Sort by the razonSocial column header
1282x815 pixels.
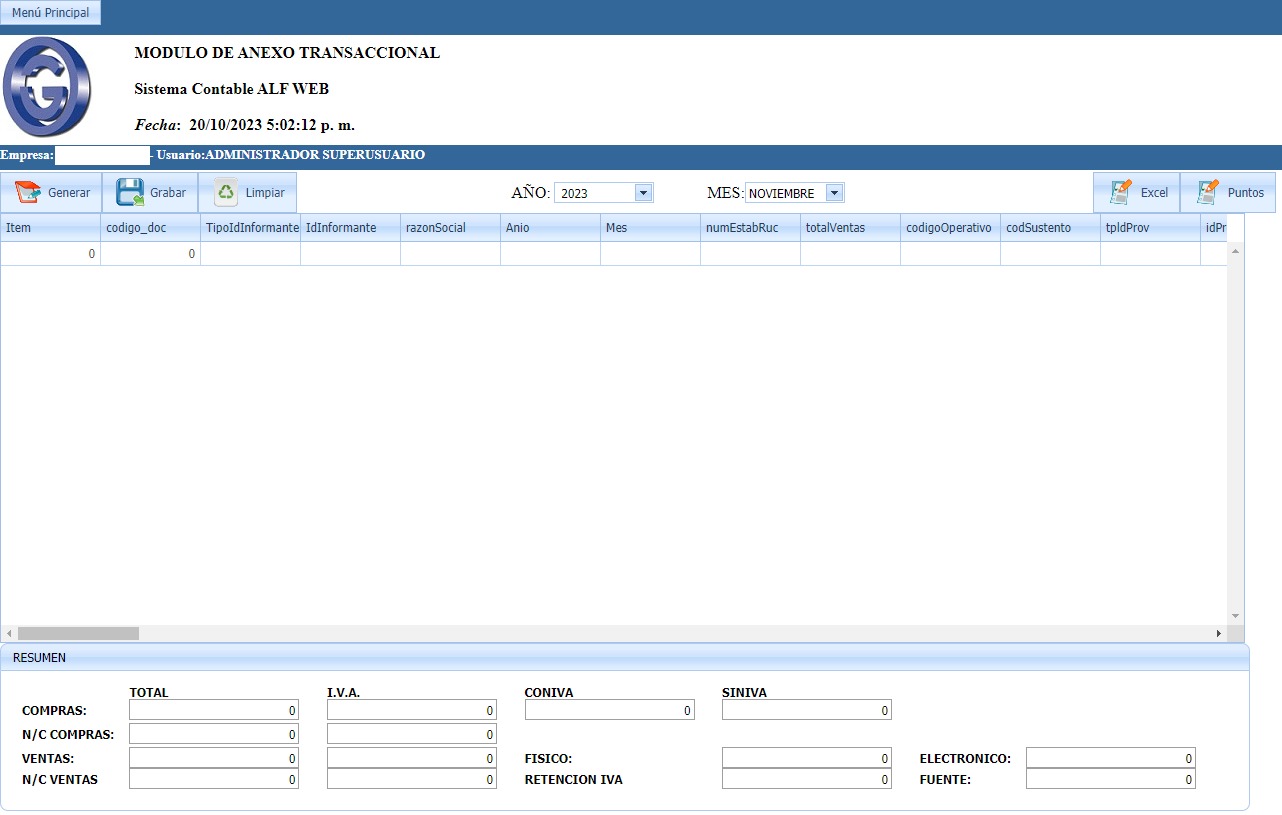coord(450,228)
